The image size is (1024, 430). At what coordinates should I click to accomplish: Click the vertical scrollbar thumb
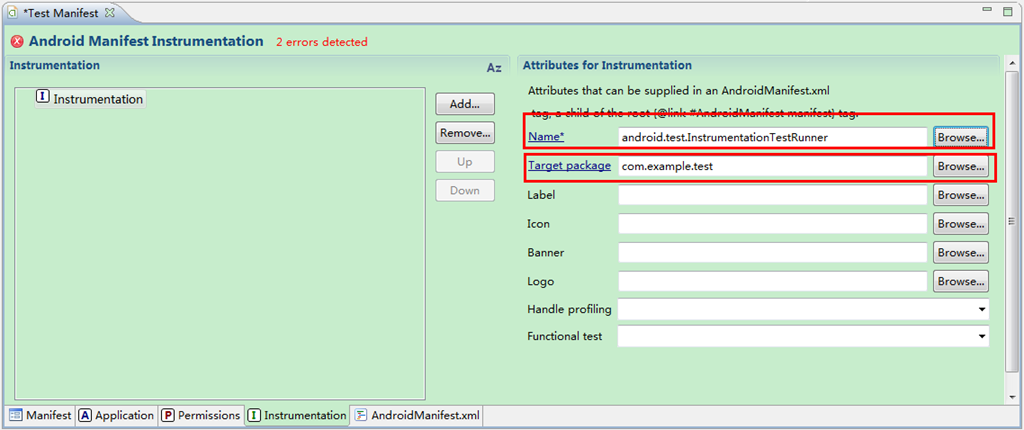1012,222
